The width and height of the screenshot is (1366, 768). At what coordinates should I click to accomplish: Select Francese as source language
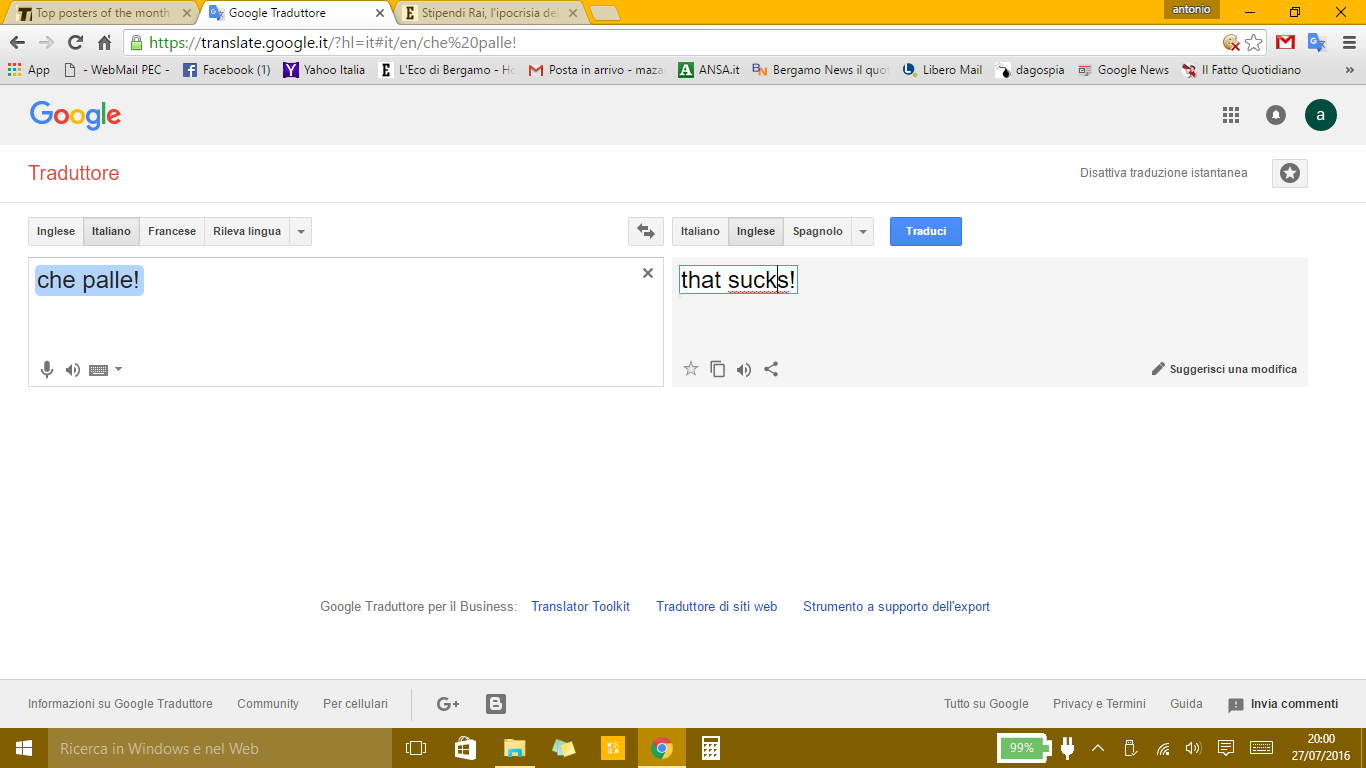click(x=172, y=231)
